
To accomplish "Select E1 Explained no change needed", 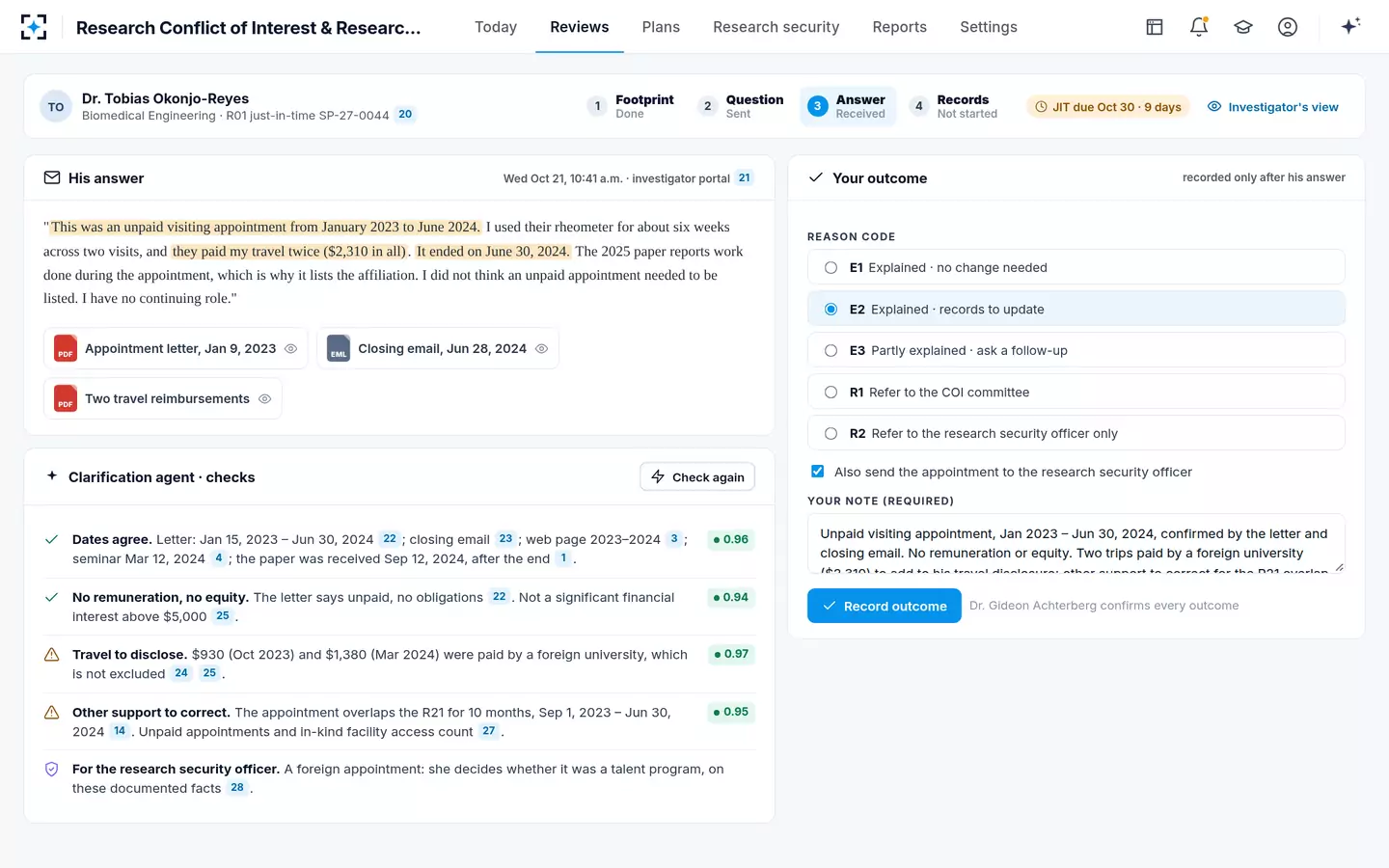I will coord(1076,267).
